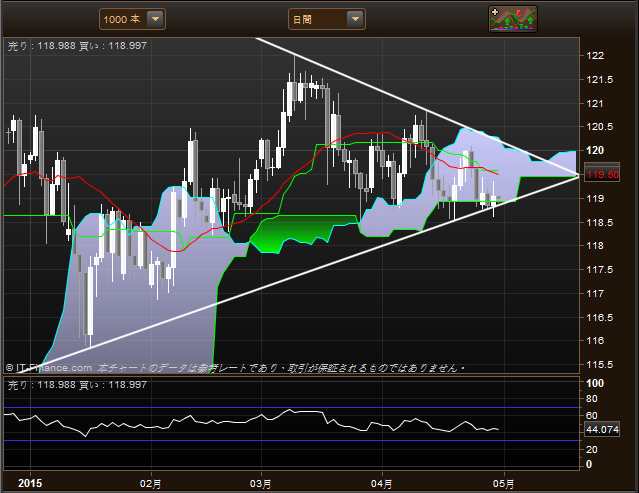Click the IT-Finance.com copyright text
This screenshot has height=493, width=639.
click(x=49, y=368)
